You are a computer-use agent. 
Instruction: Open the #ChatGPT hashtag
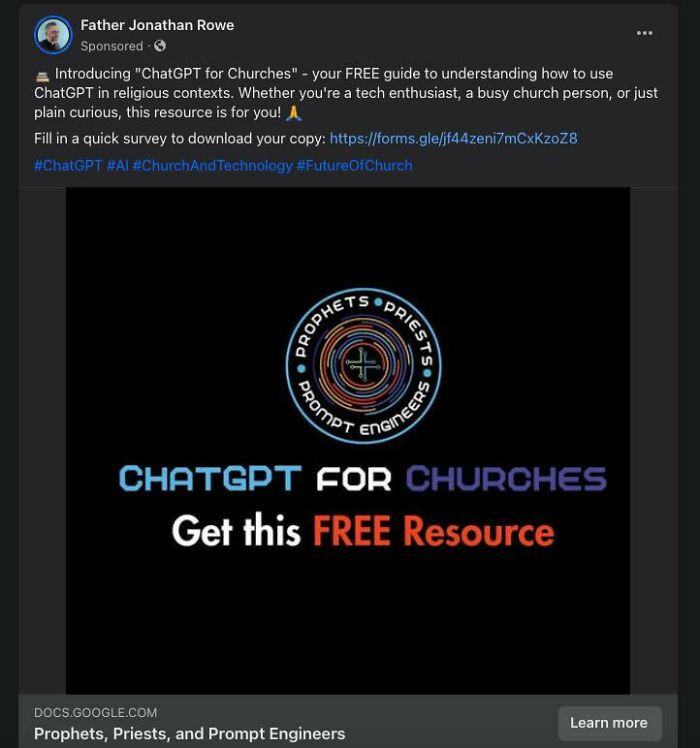[x=68, y=166]
